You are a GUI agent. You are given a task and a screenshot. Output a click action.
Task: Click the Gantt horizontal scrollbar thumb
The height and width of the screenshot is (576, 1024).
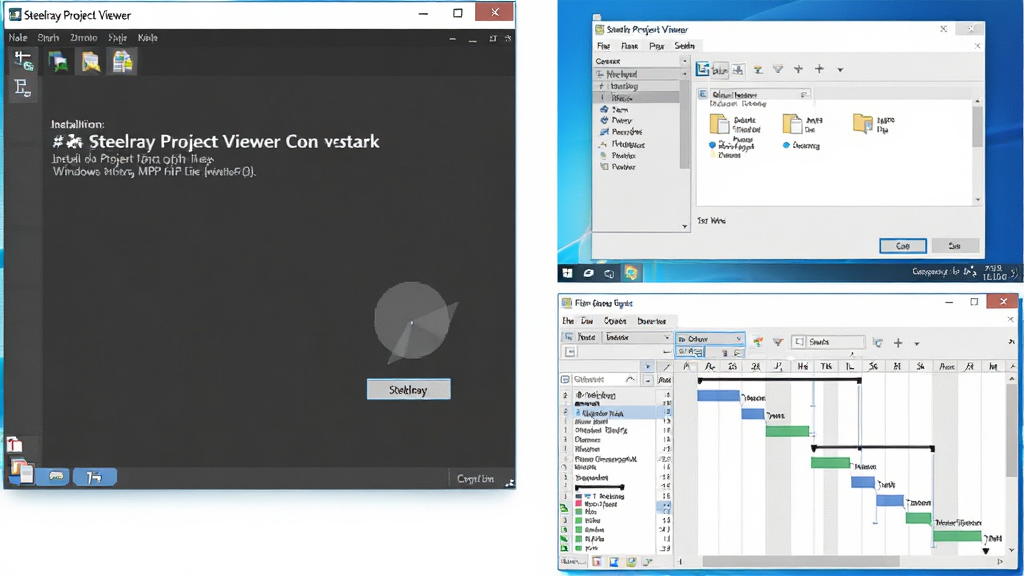point(801,561)
